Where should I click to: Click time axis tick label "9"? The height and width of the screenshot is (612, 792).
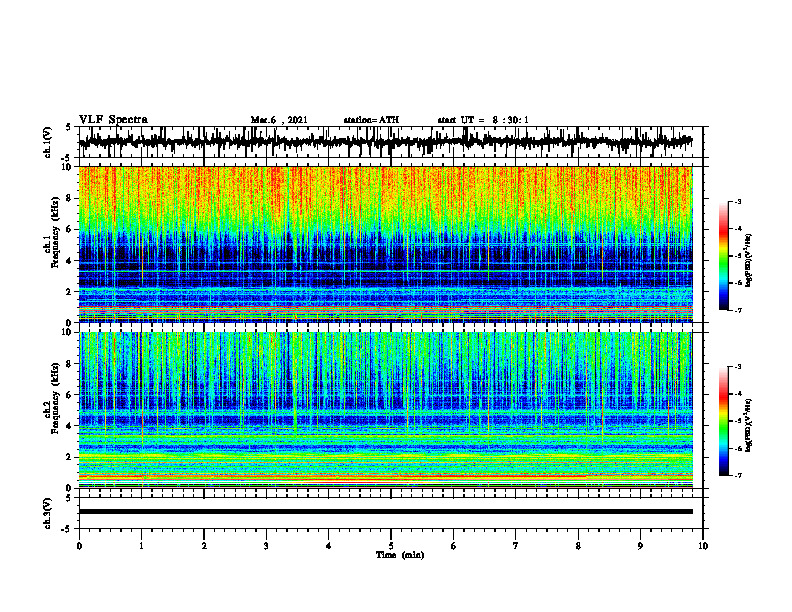[x=640, y=546]
